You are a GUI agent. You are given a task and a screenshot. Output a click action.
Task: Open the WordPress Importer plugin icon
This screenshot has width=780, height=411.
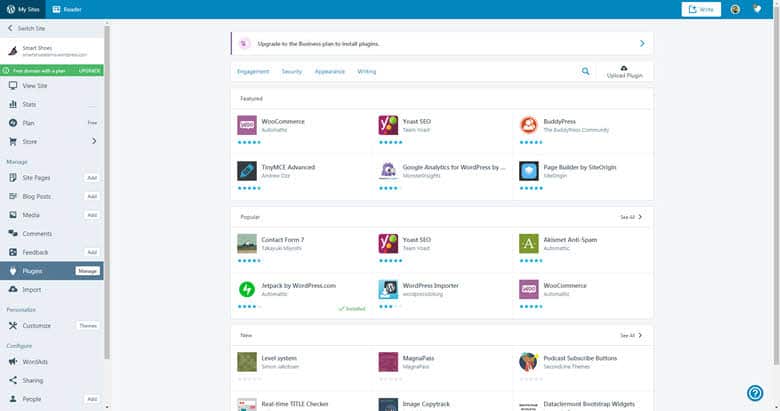point(388,289)
